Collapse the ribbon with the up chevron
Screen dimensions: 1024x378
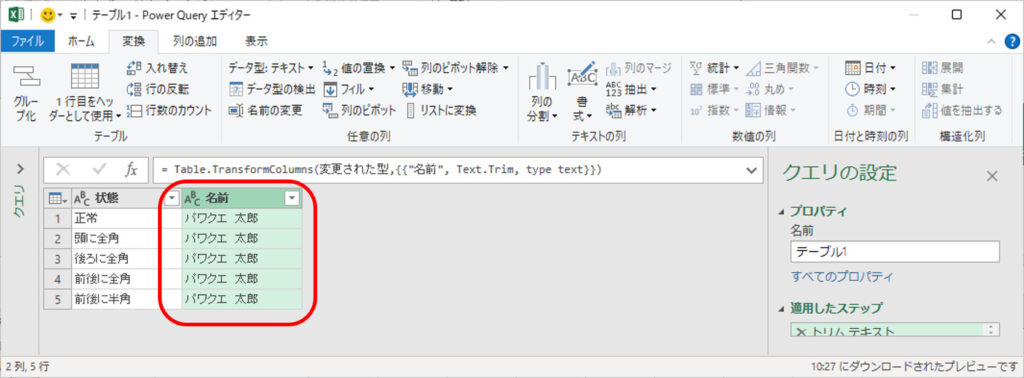(991, 41)
